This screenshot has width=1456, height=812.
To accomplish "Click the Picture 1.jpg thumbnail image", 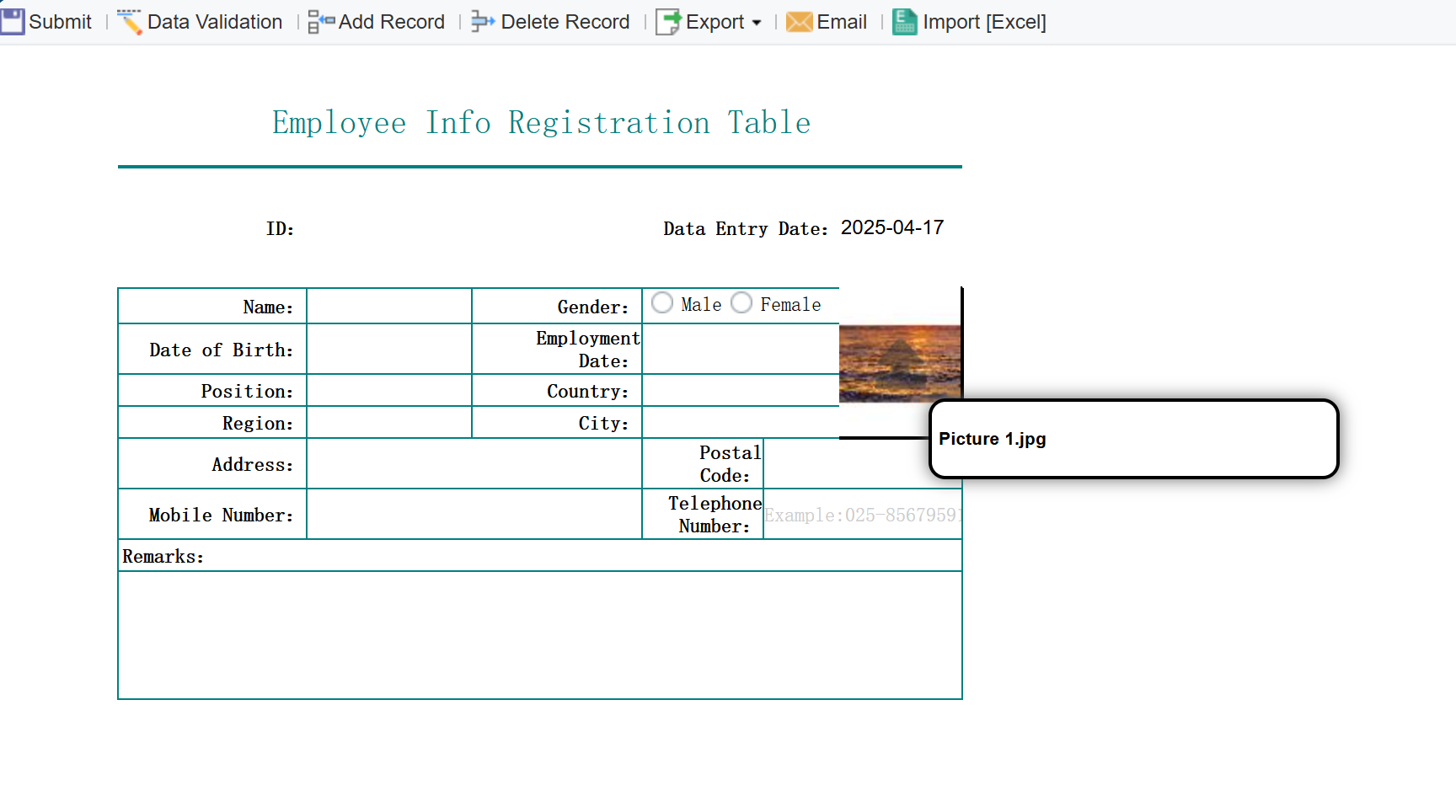I will tap(900, 362).
